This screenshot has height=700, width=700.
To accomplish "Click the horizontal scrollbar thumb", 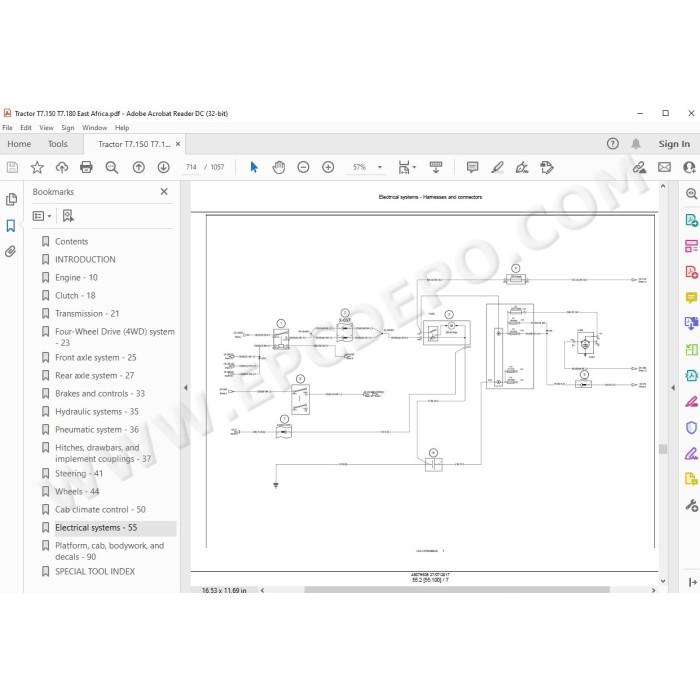I will 457,590.
